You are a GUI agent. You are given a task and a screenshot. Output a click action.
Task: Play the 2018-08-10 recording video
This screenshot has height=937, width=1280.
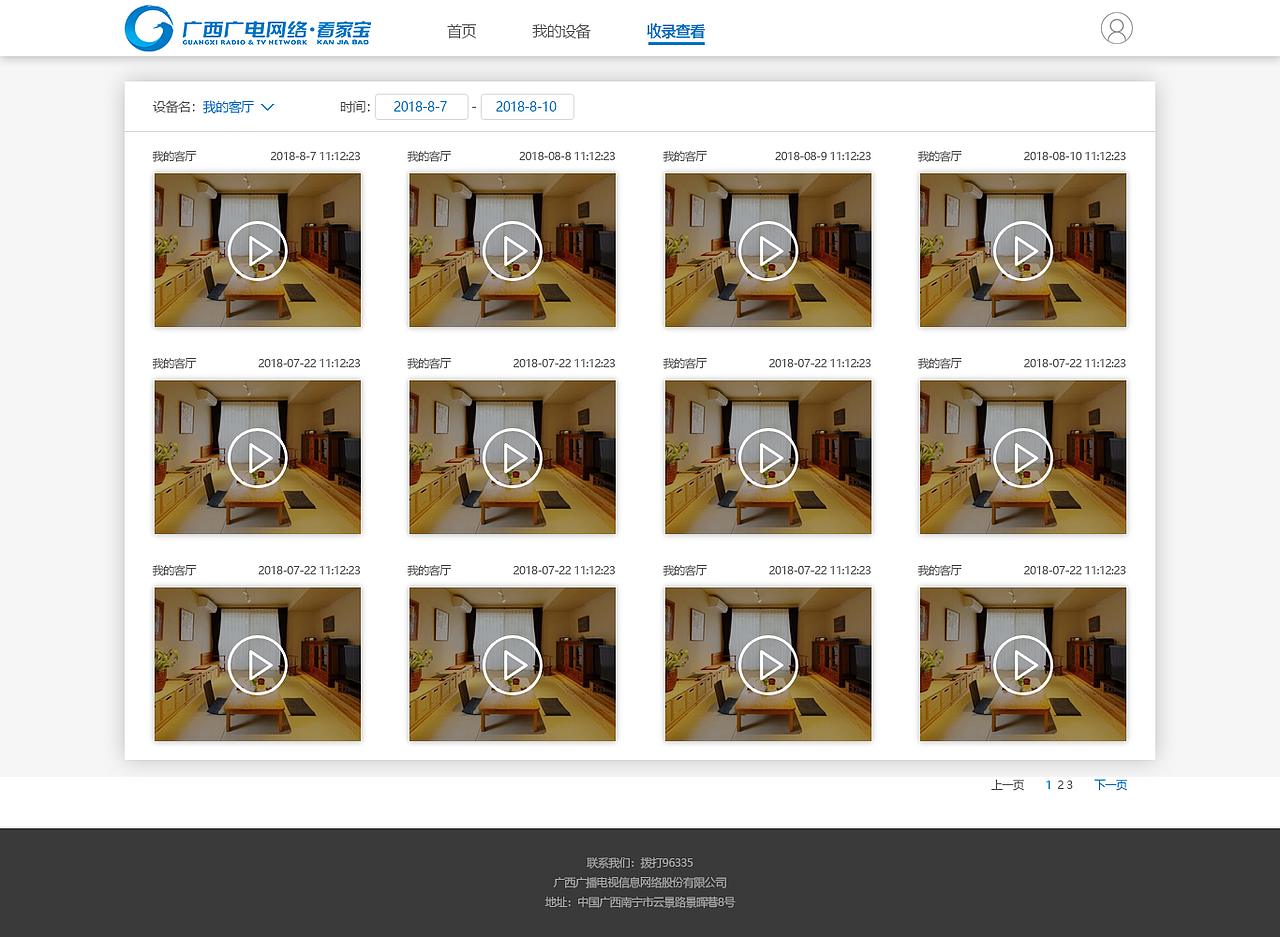click(x=1022, y=250)
